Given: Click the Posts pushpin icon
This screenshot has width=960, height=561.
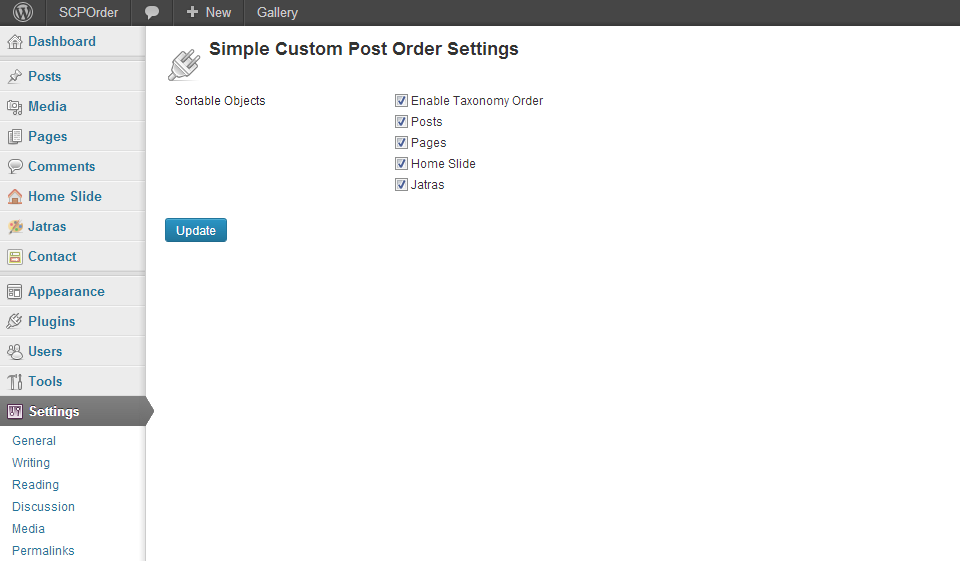Looking at the screenshot, I should tap(15, 77).
